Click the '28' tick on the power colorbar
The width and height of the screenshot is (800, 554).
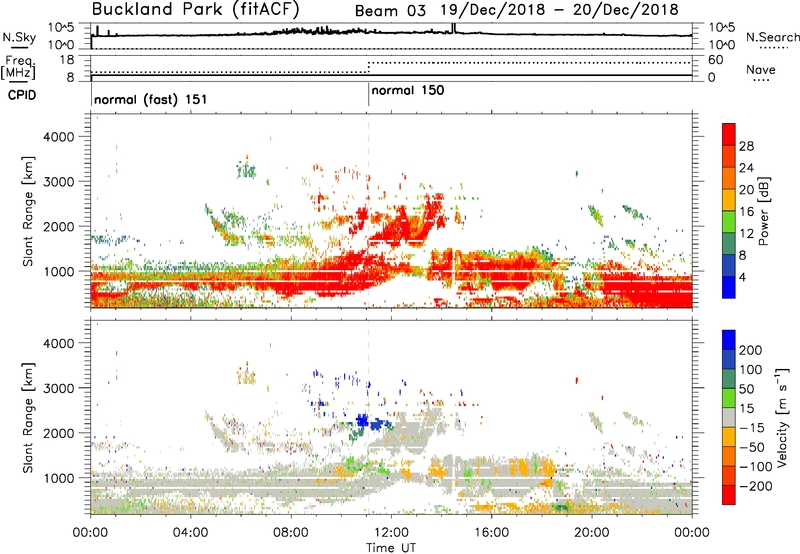coord(746,146)
